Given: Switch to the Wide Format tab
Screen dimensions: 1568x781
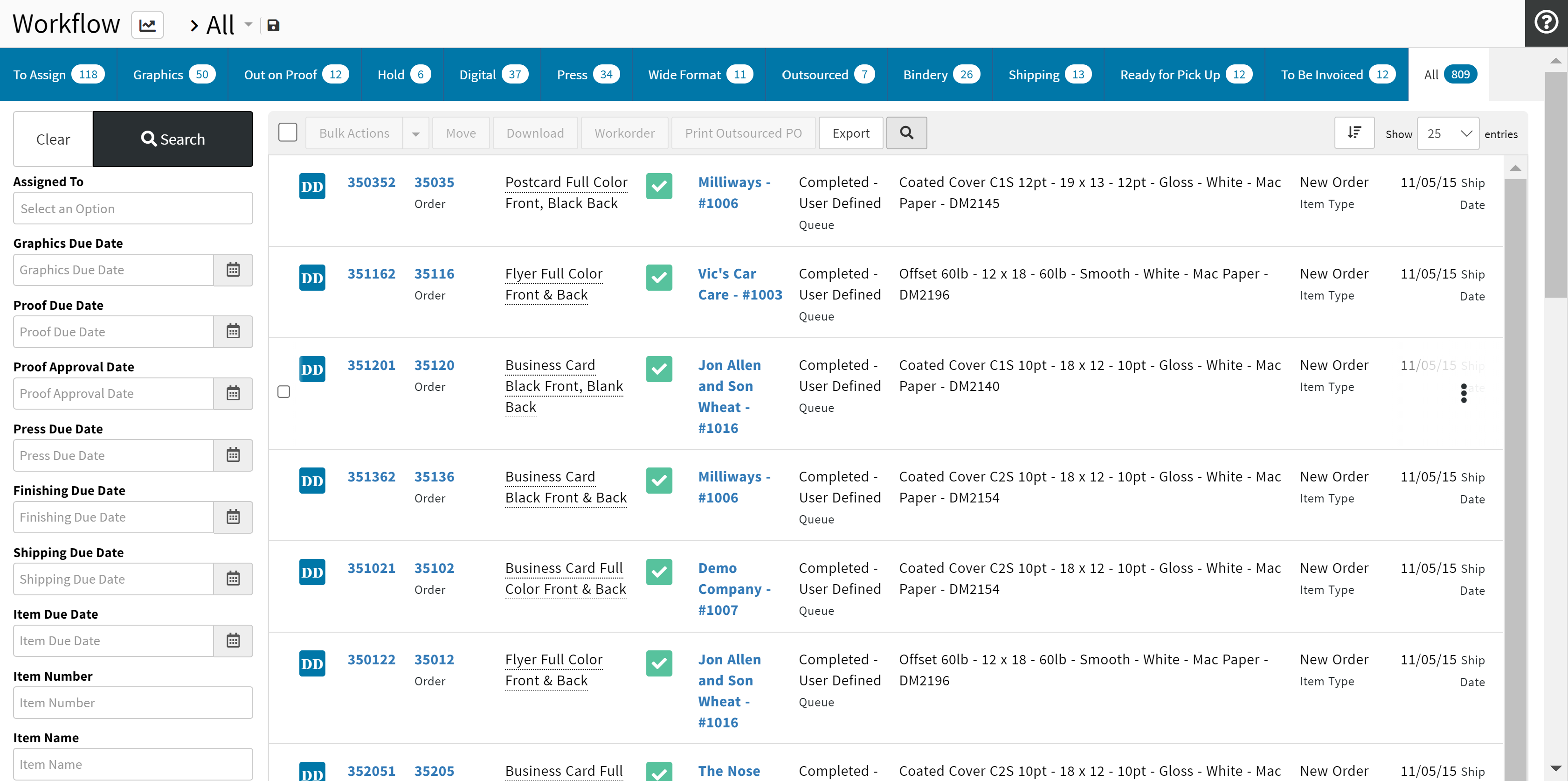Looking at the screenshot, I should 699,74.
